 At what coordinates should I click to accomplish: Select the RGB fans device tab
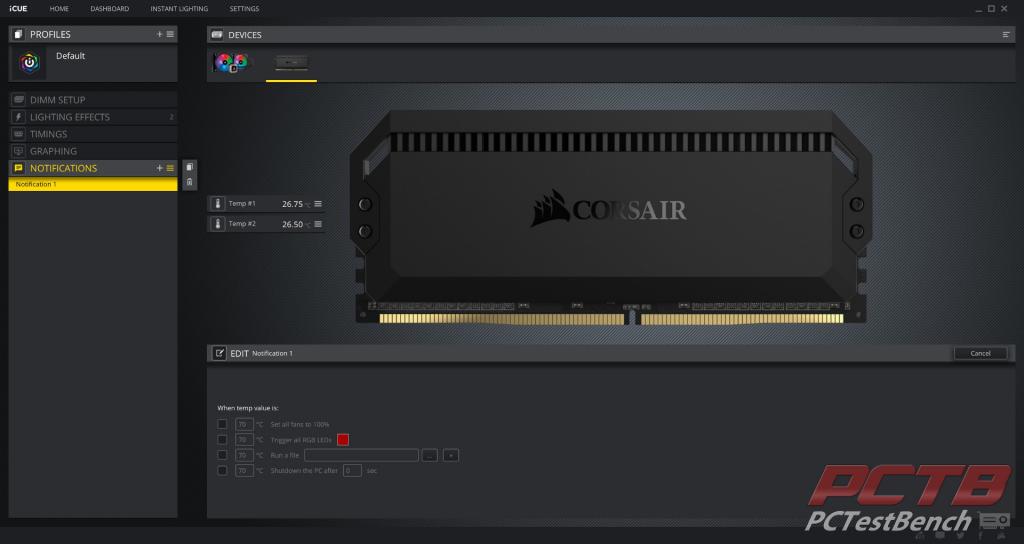(x=231, y=63)
